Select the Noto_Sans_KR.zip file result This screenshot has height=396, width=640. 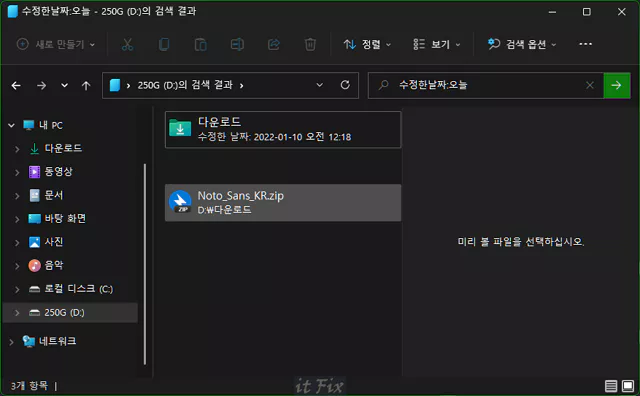[283, 202]
